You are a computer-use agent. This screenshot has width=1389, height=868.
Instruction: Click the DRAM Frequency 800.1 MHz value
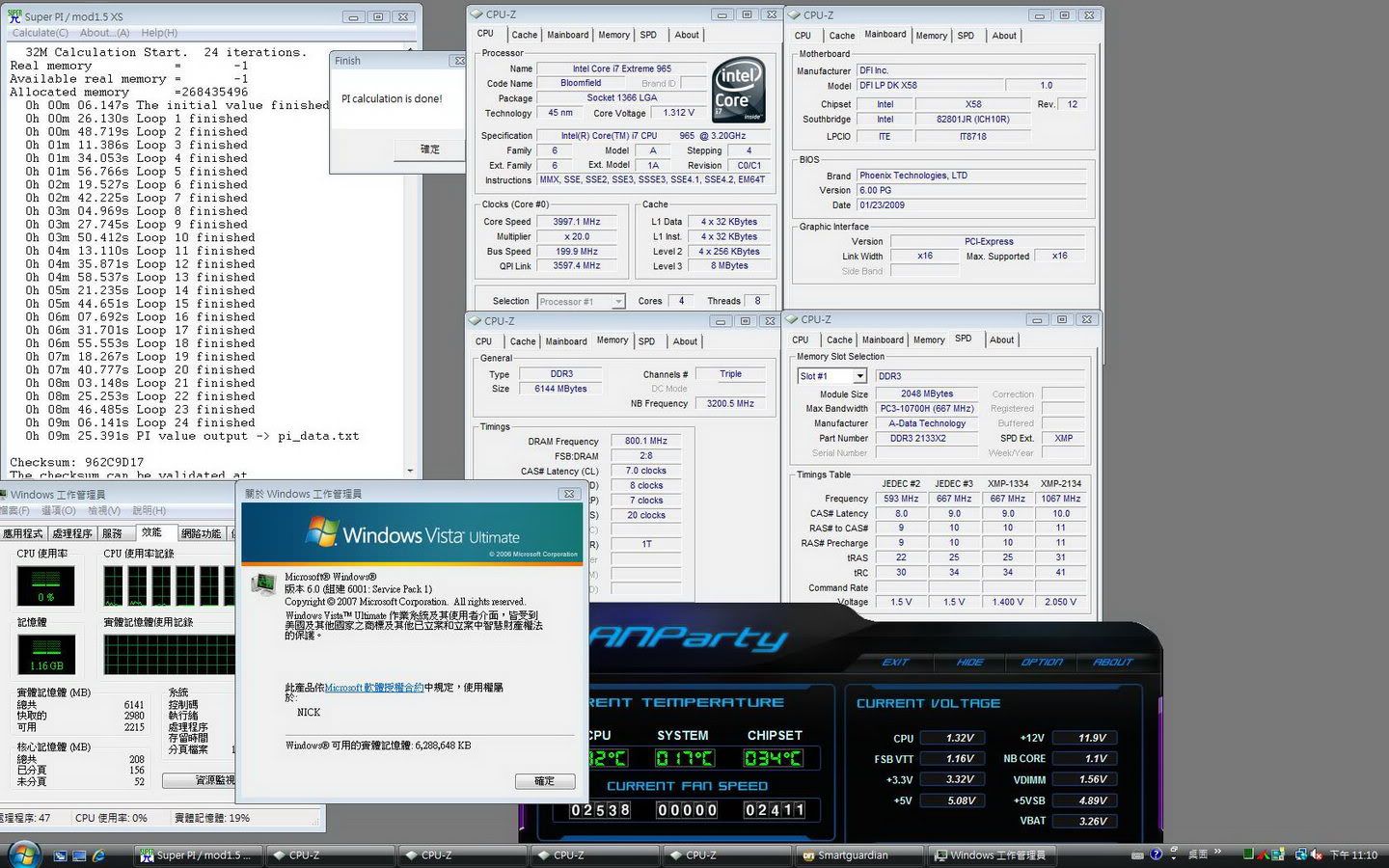tap(646, 441)
